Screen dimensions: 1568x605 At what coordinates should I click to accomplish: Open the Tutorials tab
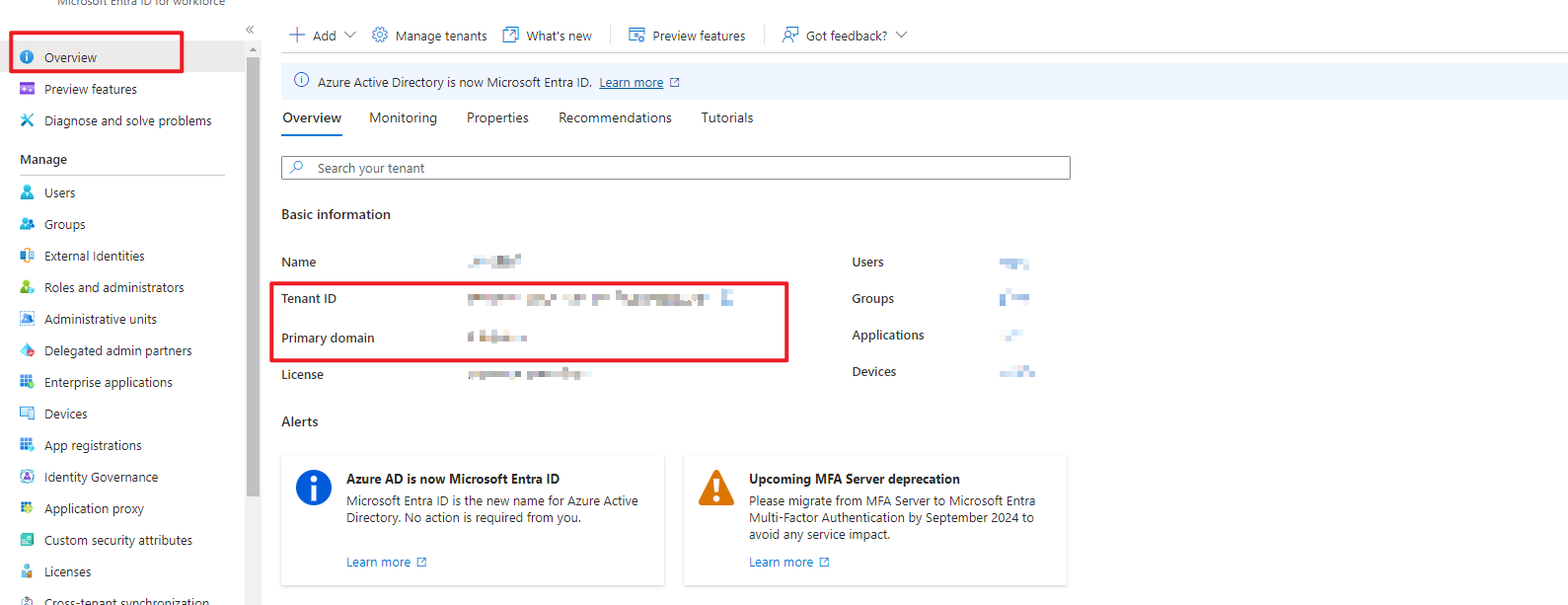click(x=727, y=117)
